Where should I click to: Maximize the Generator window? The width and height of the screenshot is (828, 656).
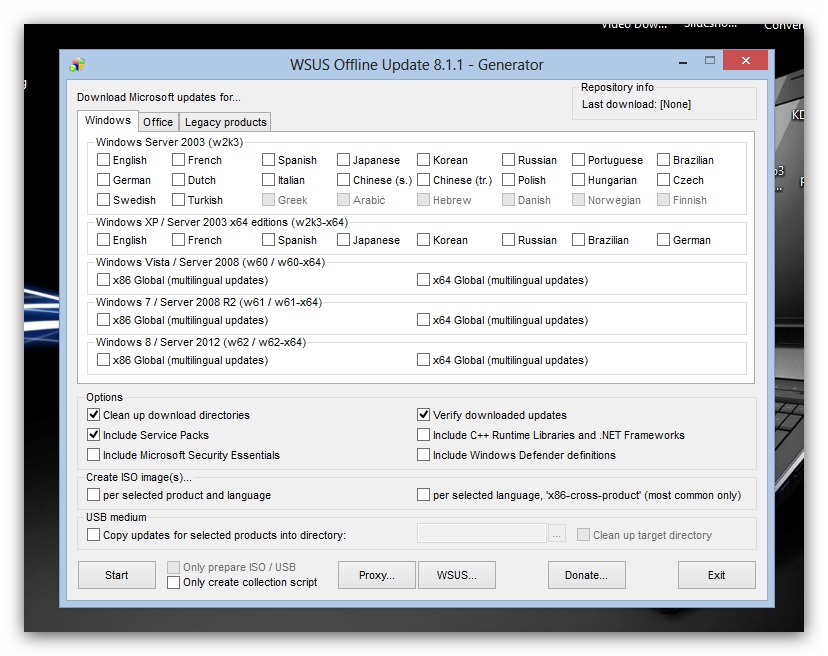pos(710,60)
